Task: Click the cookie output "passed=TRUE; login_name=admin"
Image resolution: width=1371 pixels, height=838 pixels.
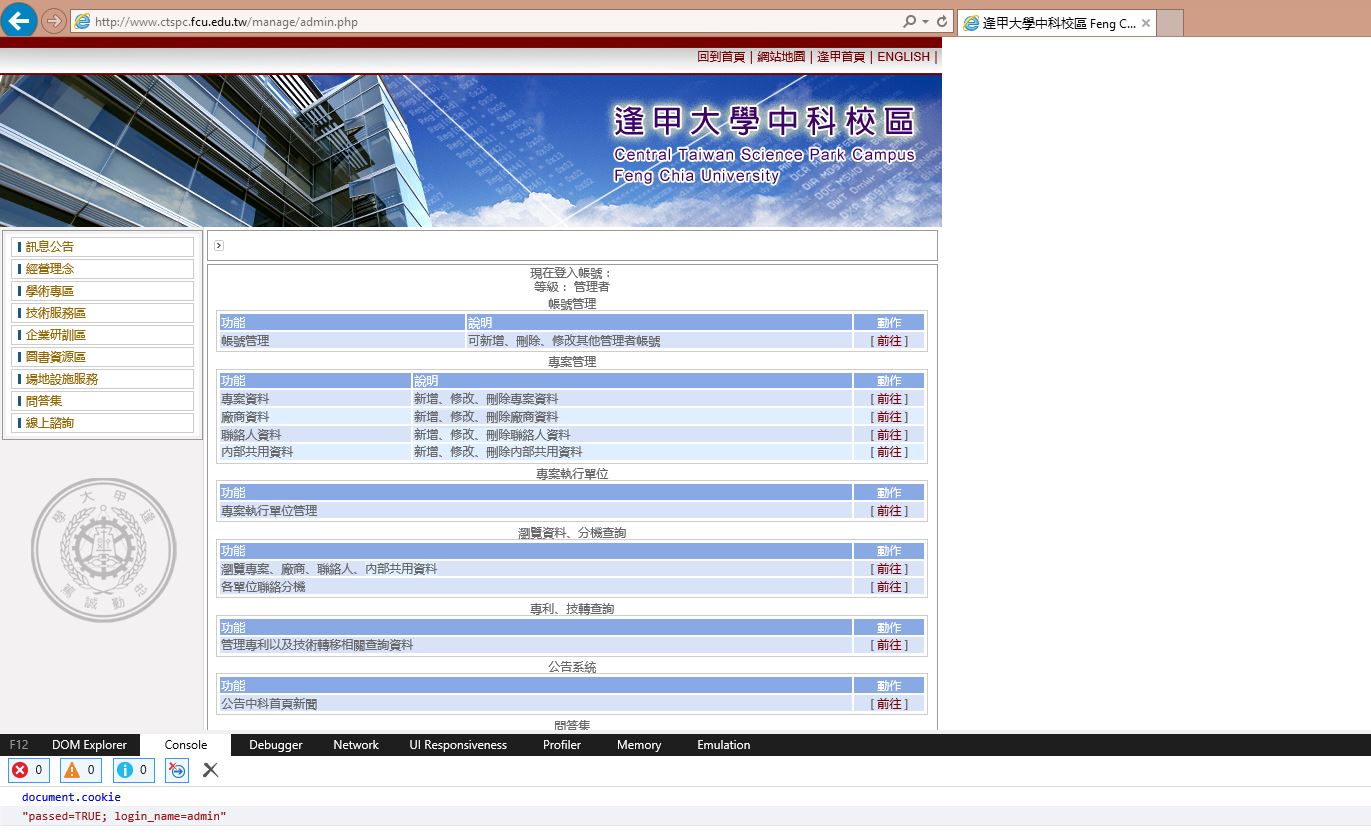Action: [x=124, y=817]
